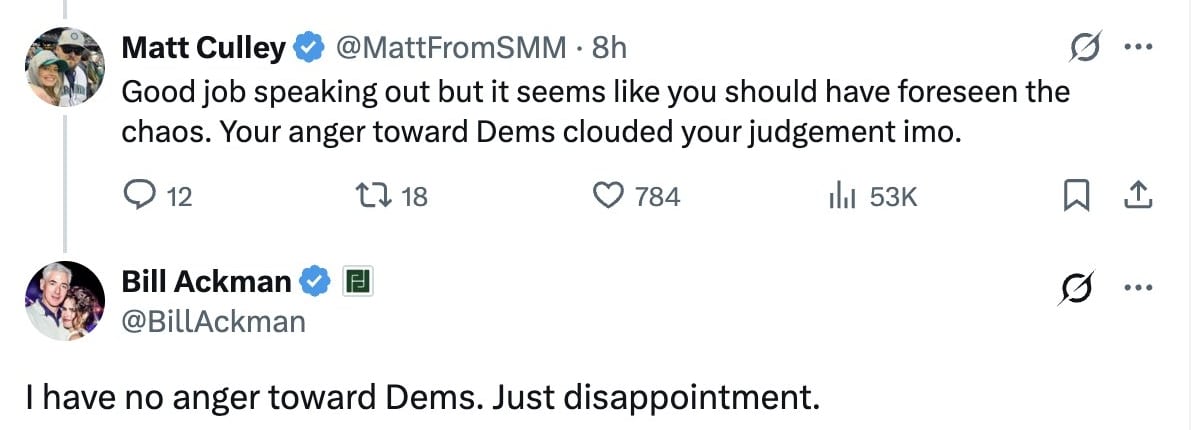Repost the tweet with 18 reposts
Image resolution: width=1194 pixels, height=430 pixels.
tap(392, 197)
